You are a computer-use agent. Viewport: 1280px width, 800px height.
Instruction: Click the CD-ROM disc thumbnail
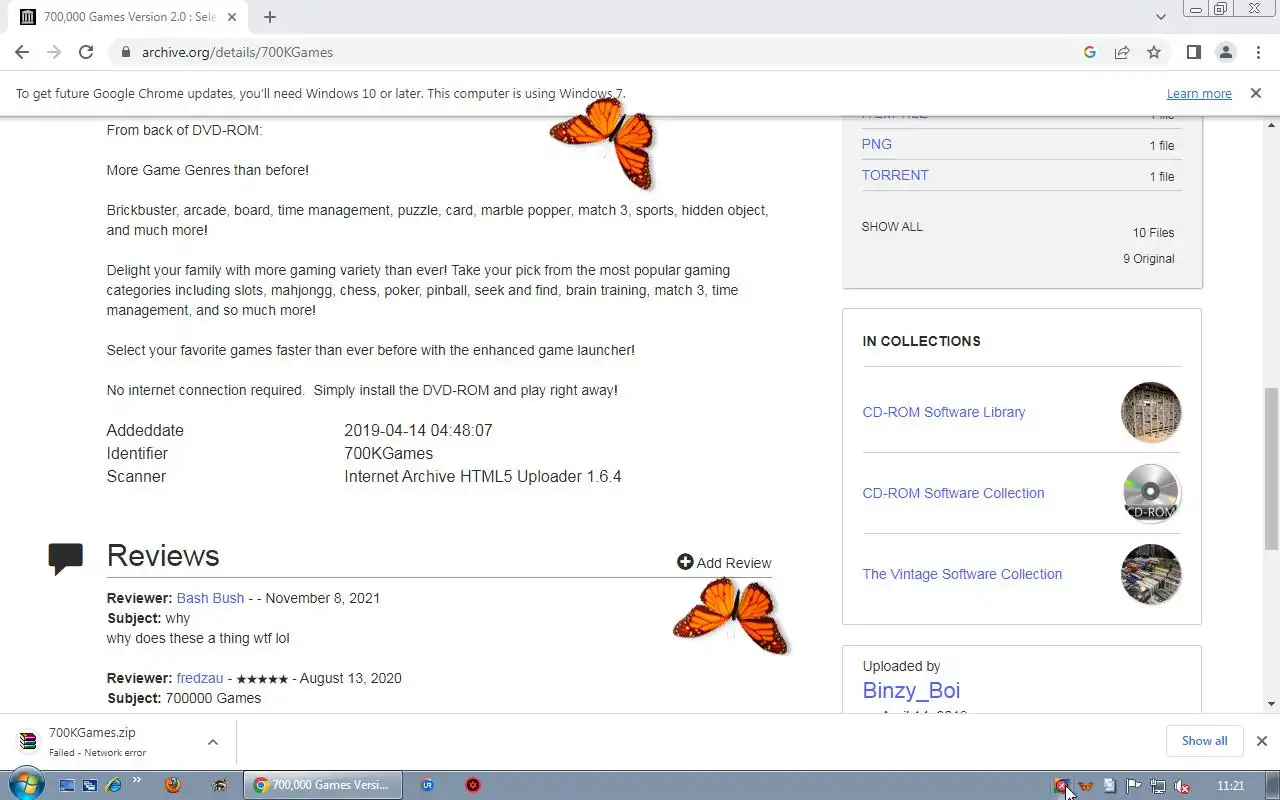click(1151, 493)
